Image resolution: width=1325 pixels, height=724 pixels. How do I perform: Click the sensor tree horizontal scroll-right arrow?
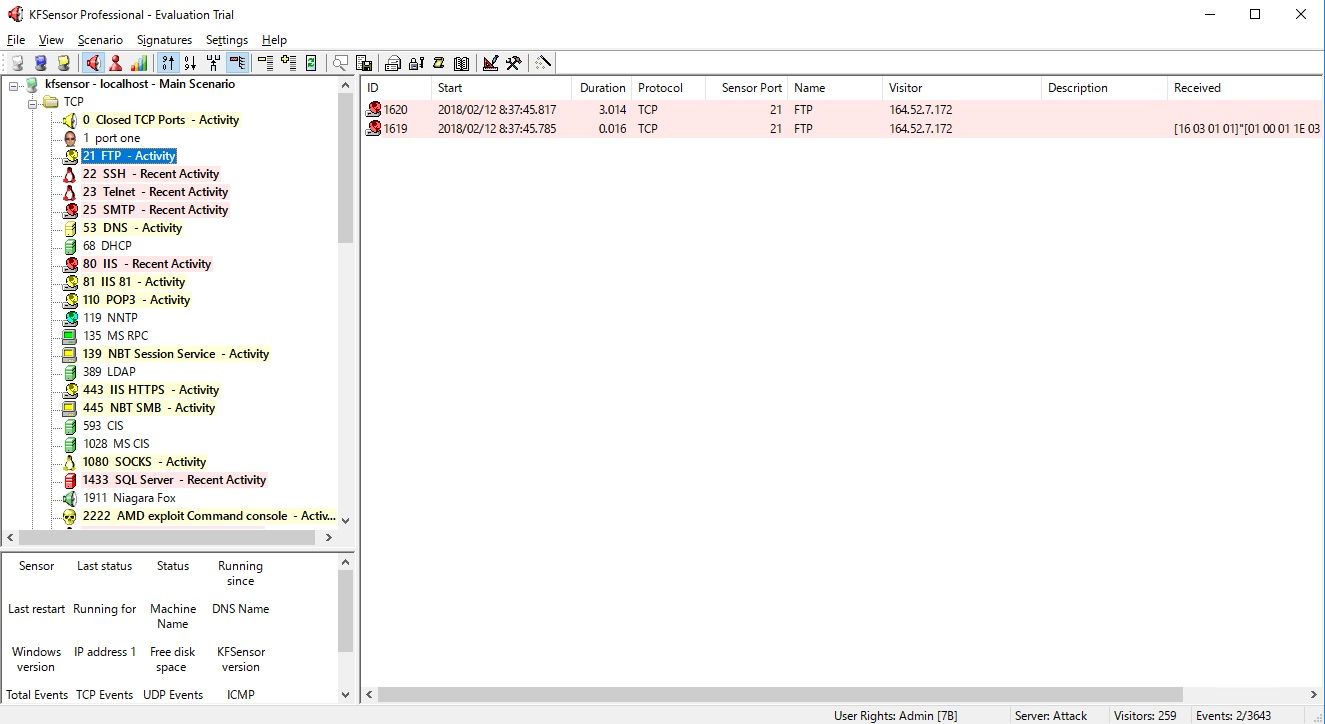tap(329, 537)
